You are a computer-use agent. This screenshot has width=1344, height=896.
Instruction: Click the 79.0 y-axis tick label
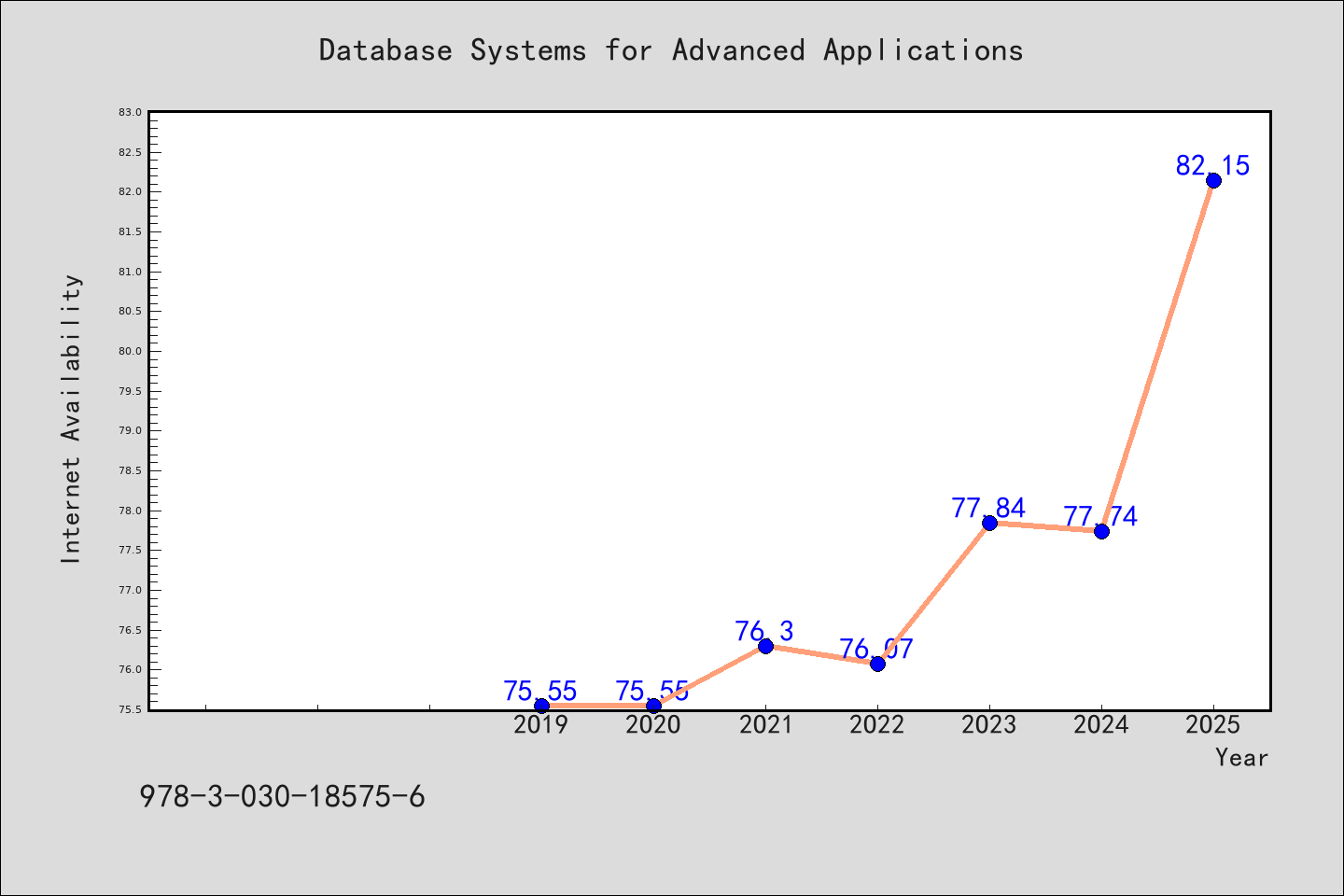(x=130, y=430)
